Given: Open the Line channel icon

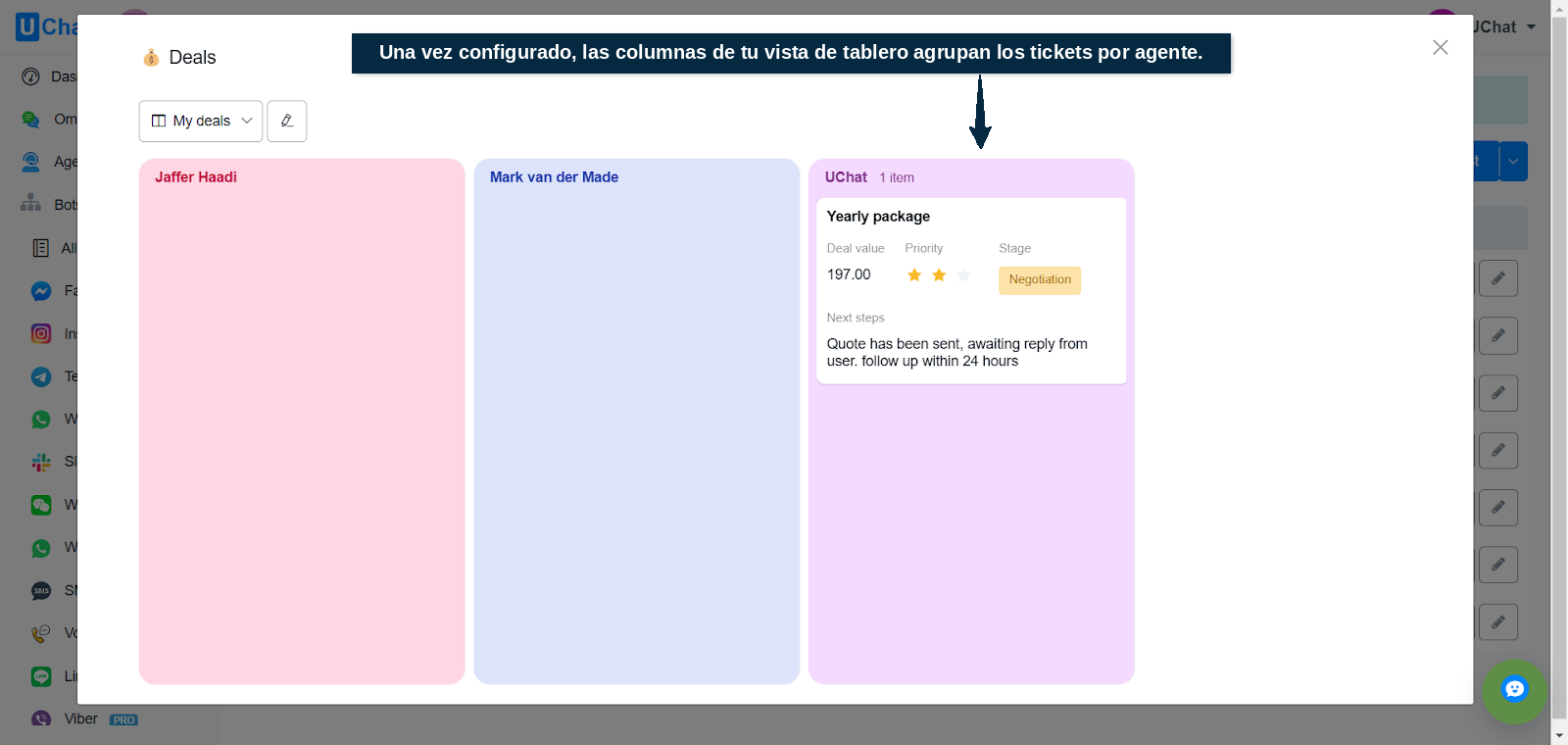Looking at the screenshot, I should pos(41,676).
